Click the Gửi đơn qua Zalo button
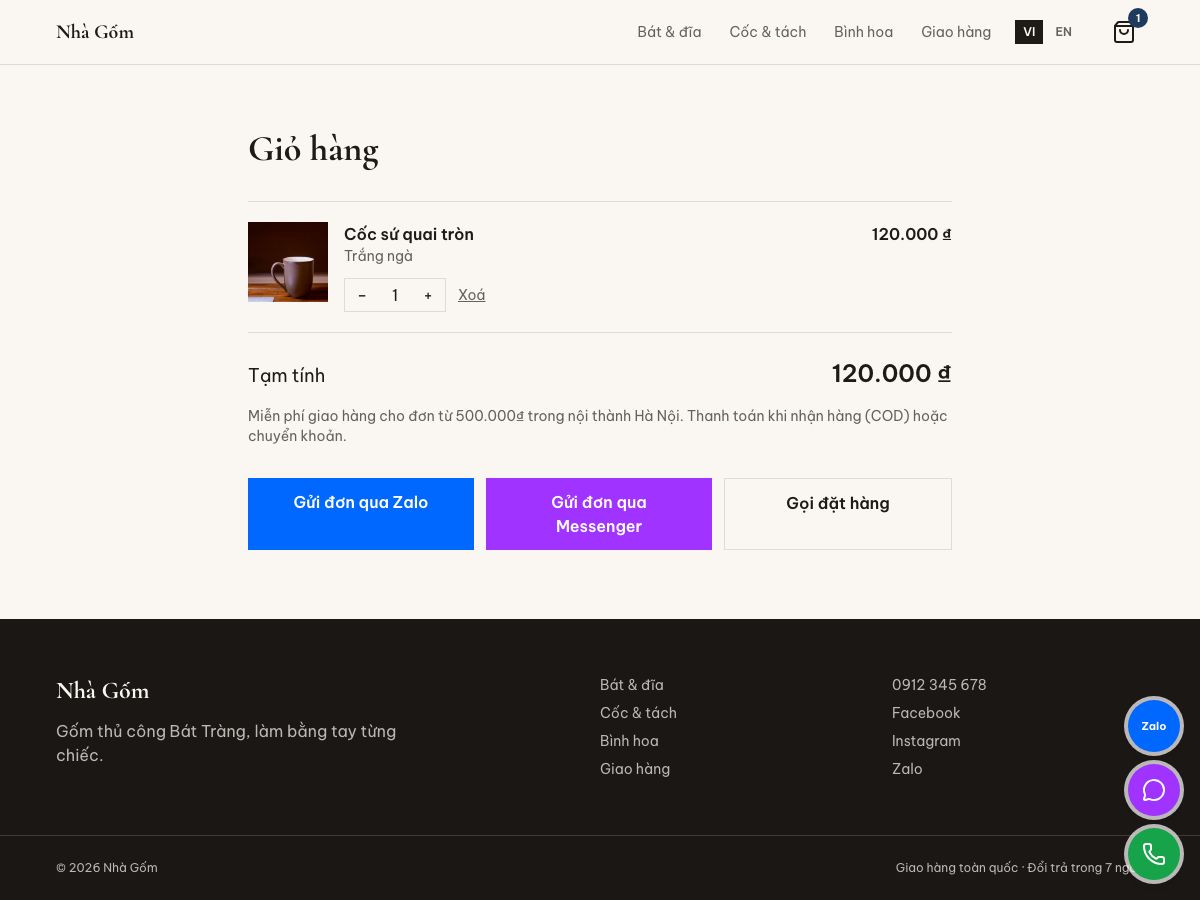 pos(361,514)
